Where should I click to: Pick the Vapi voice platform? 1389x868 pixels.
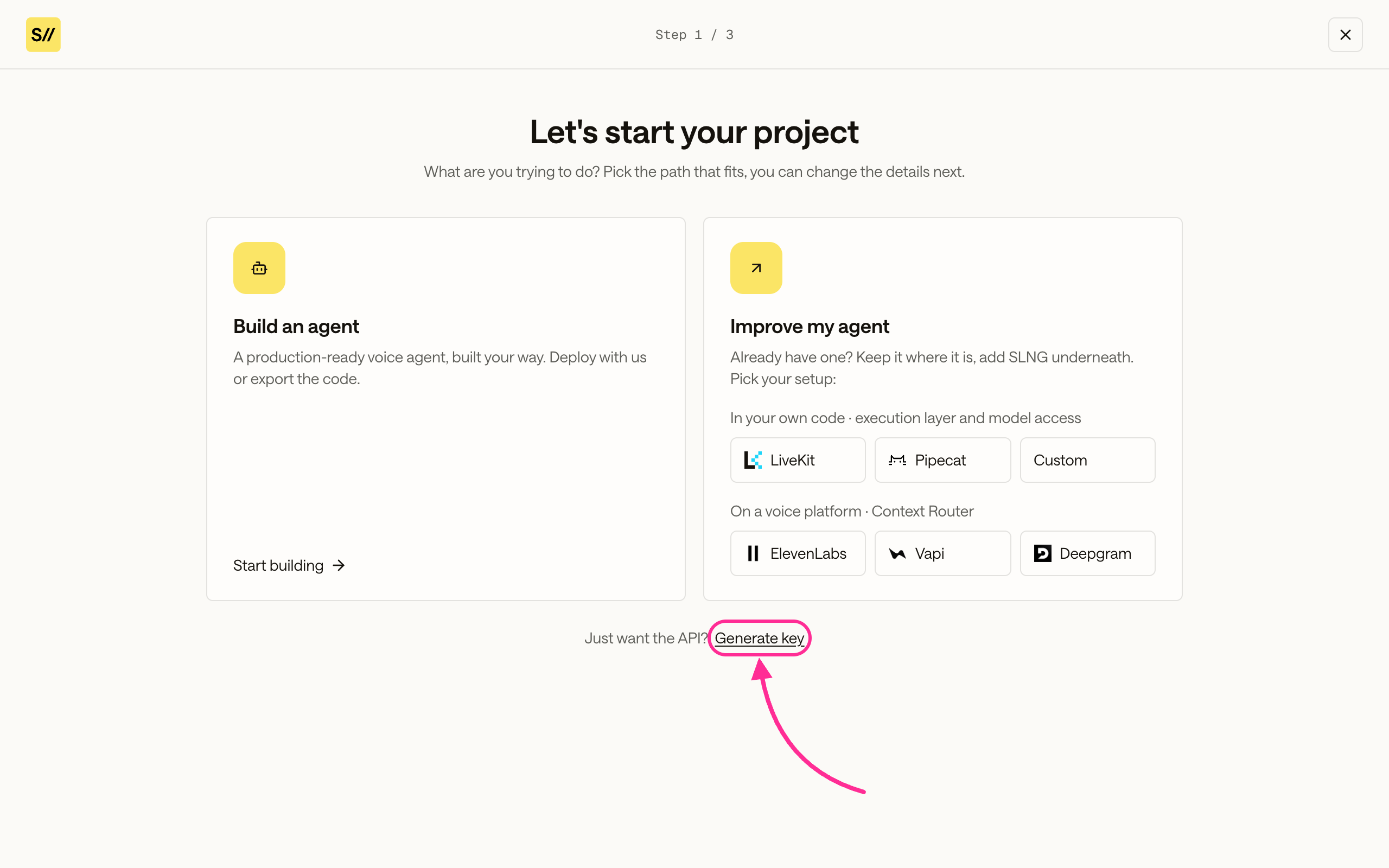tap(942, 553)
